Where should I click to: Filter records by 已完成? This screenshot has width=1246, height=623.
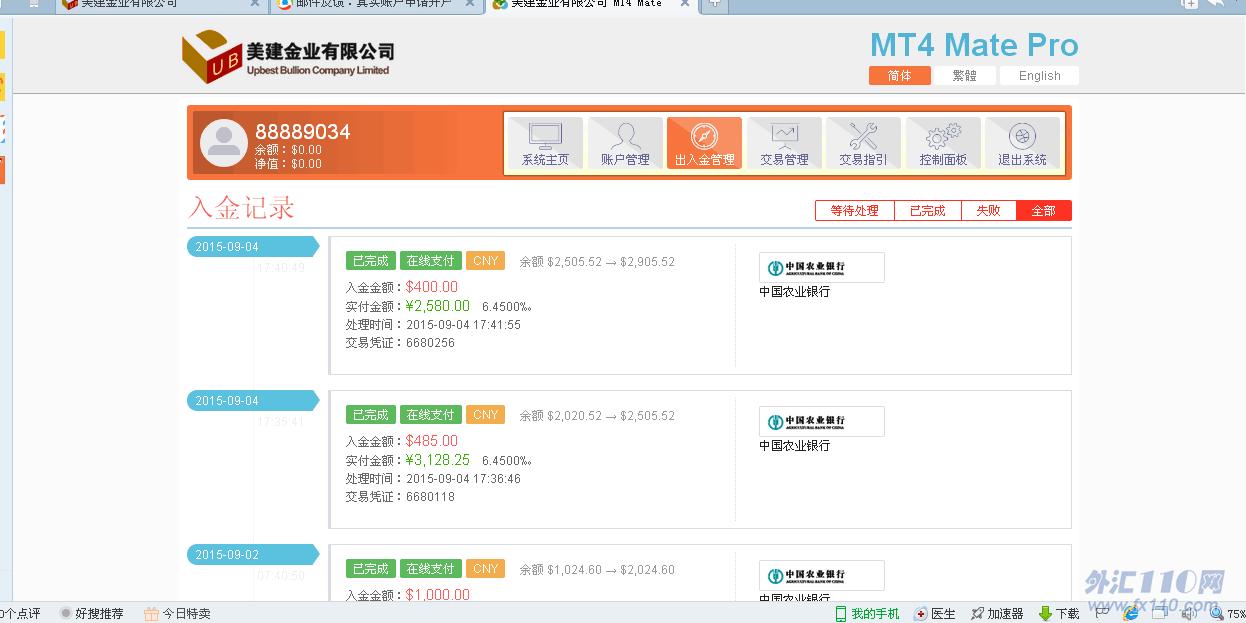point(927,210)
